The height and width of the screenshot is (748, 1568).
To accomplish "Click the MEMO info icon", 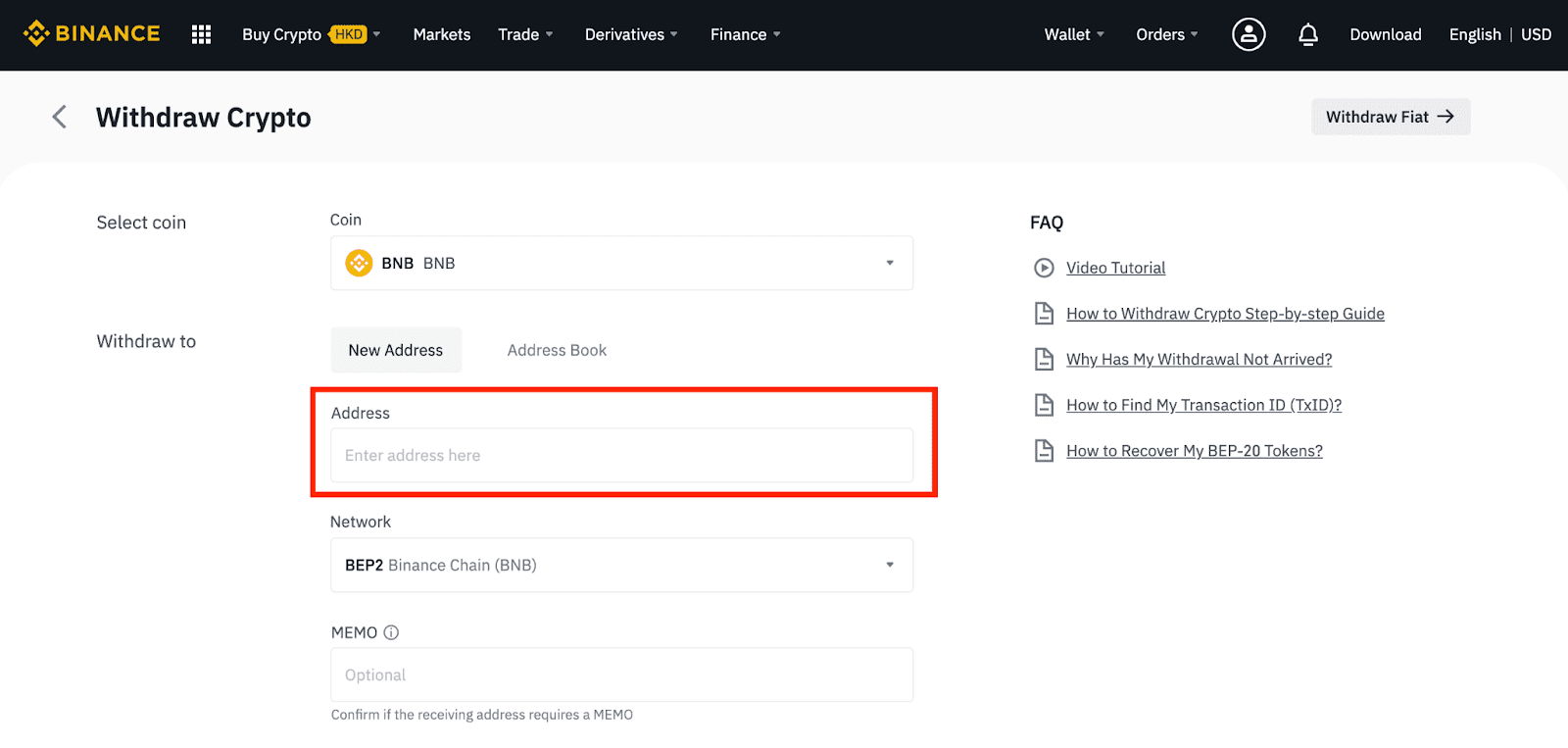I will coord(391,632).
